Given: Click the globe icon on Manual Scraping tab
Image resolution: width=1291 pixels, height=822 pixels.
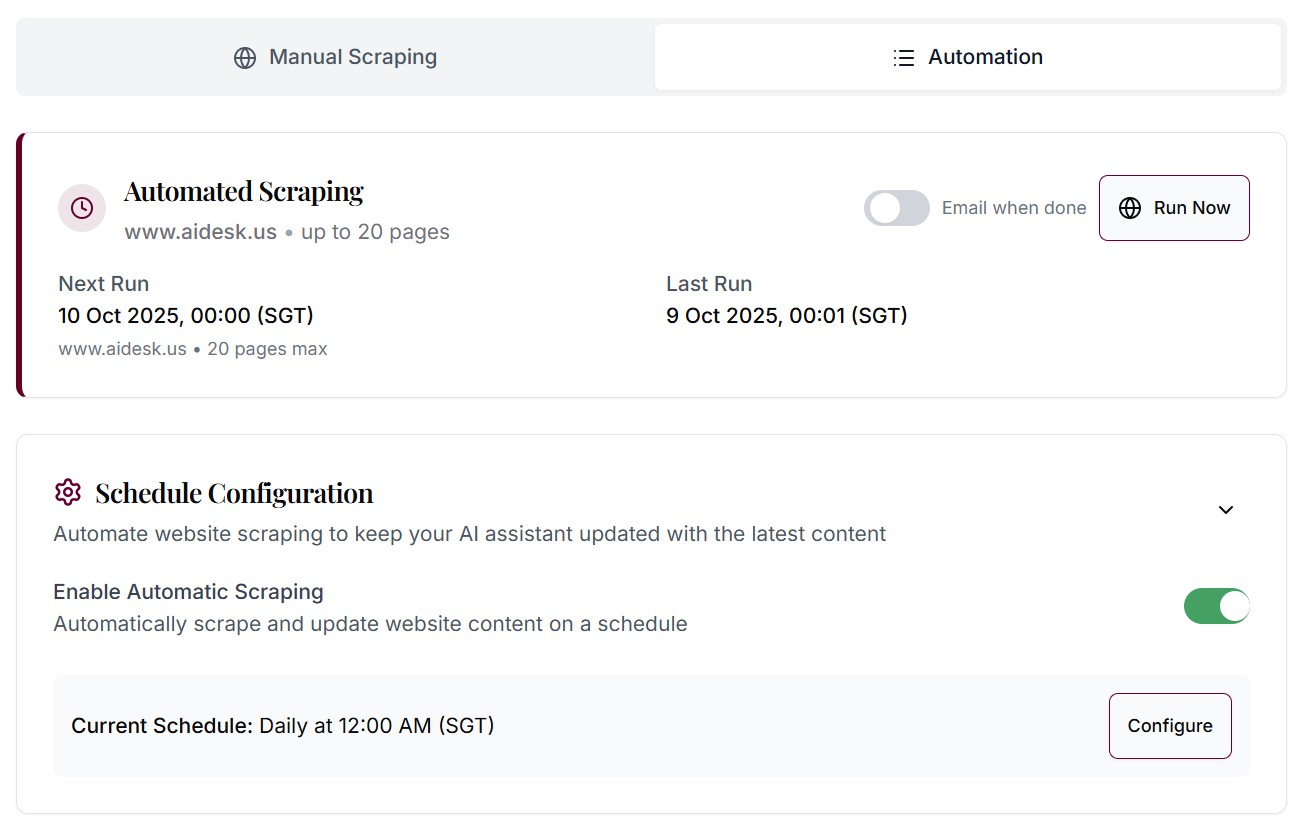Looking at the screenshot, I should click(244, 57).
